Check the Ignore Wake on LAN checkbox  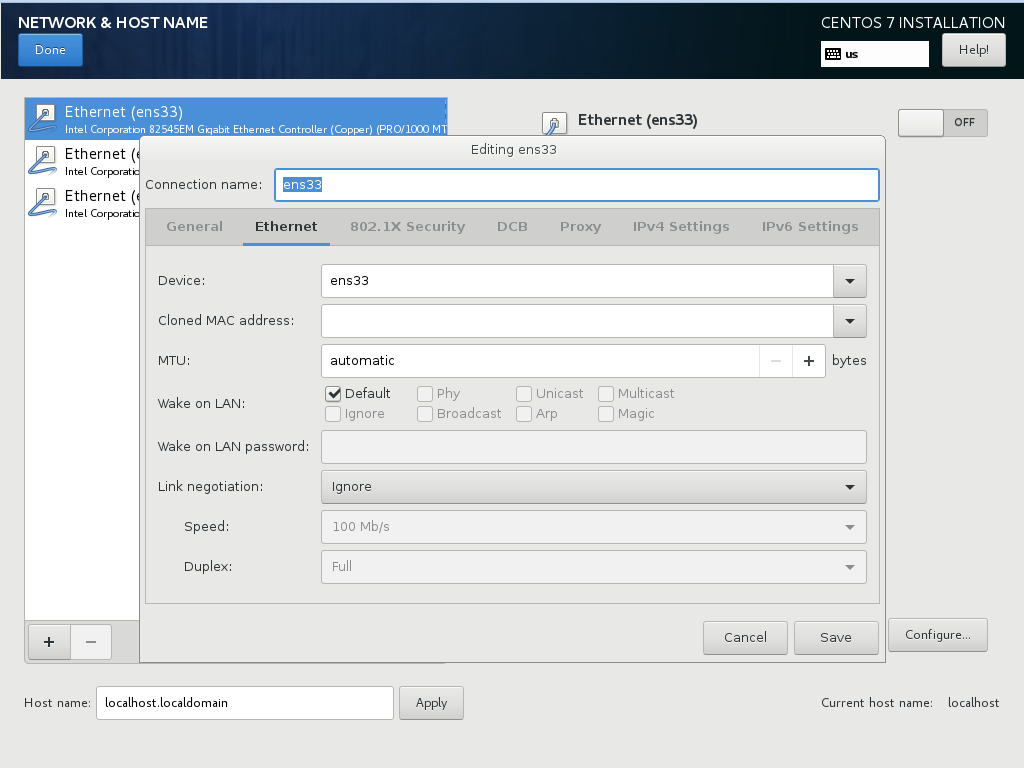pos(333,414)
